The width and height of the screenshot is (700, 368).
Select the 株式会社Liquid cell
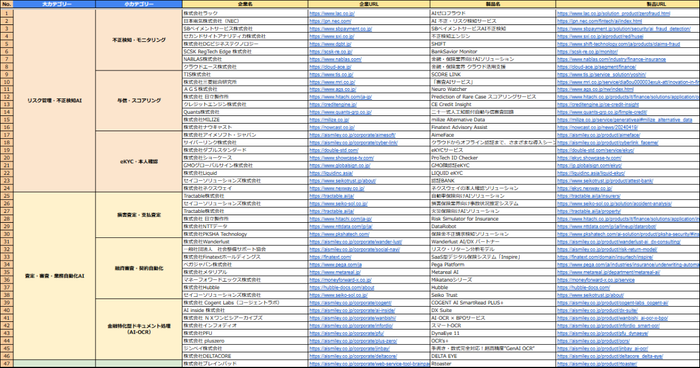(245, 173)
